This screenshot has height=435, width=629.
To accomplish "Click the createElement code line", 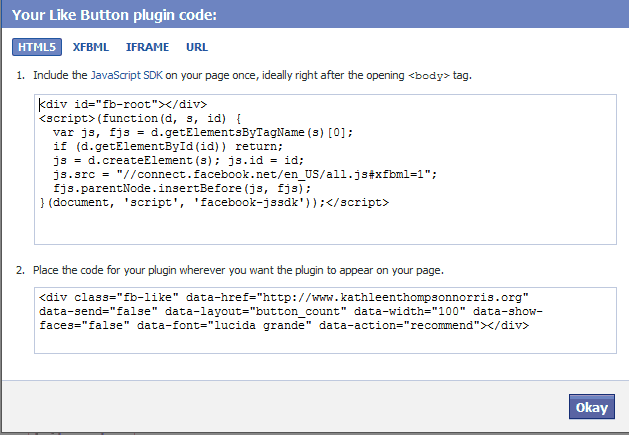I will click(x=179, y=161).
